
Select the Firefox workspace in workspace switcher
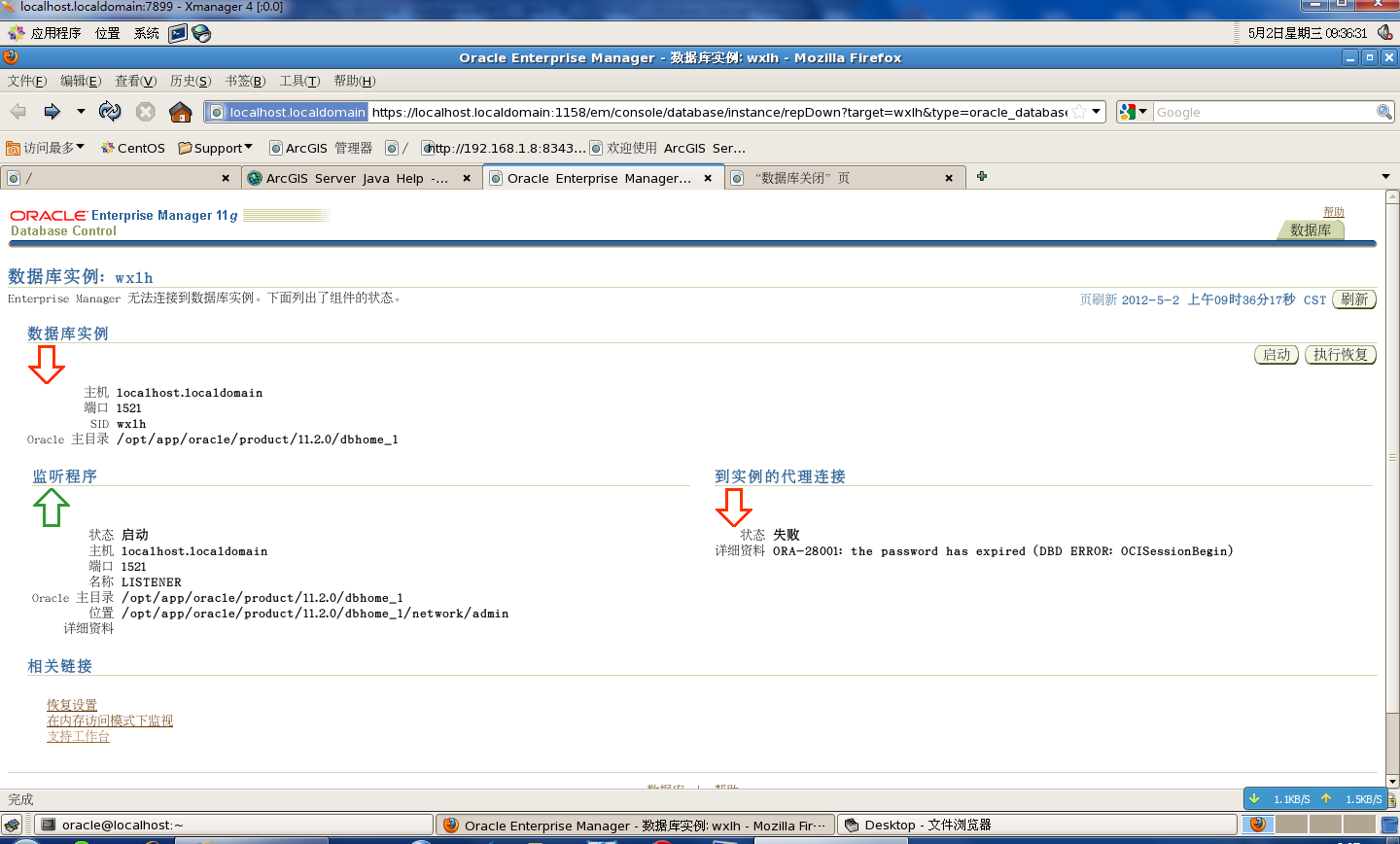click(1258, 825)
